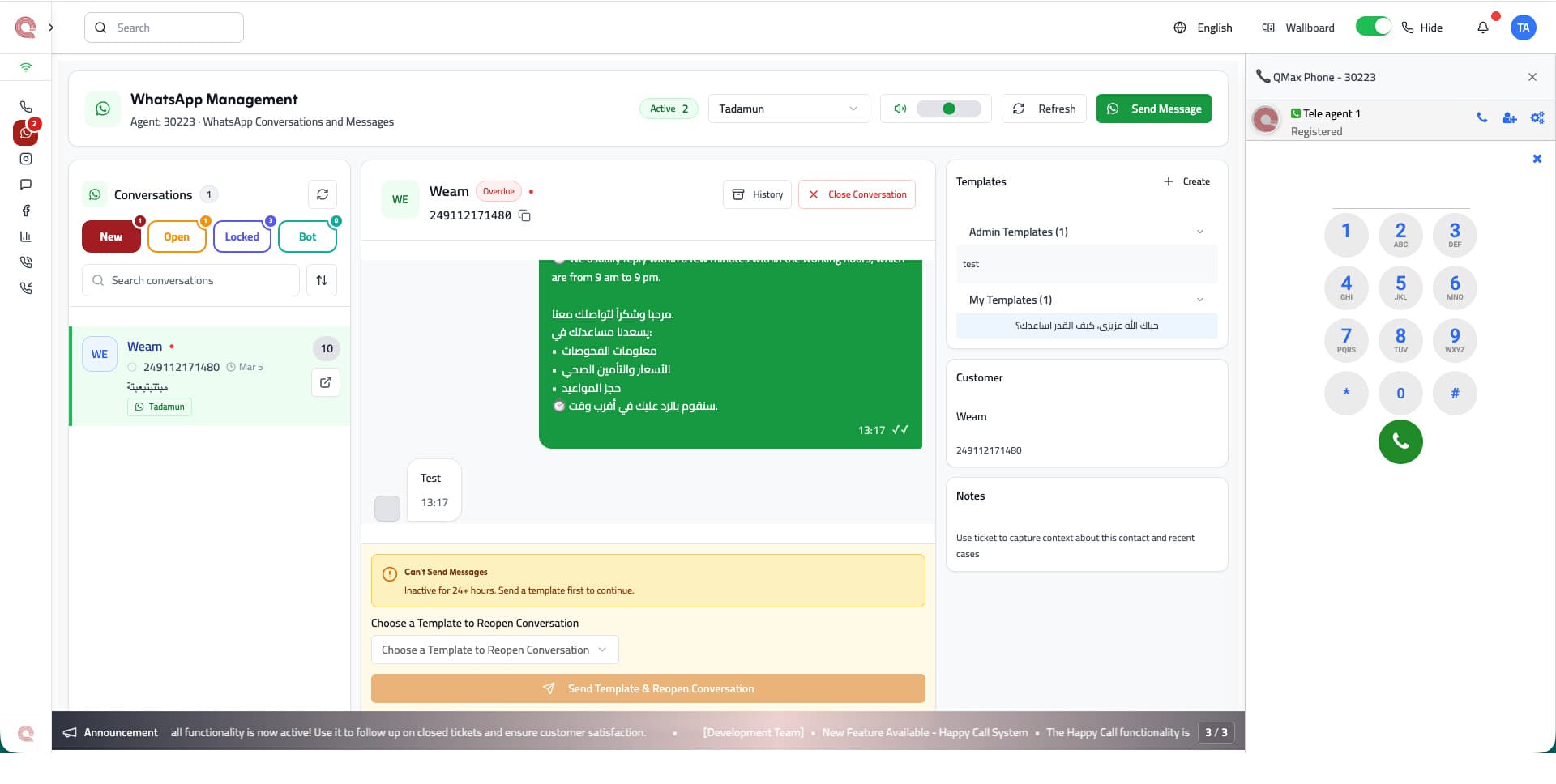Image resolution: width=1556 pixels, height=784 pixels.
Task: Open the statistics icon in the sidebar
Action: pos(25,236)
